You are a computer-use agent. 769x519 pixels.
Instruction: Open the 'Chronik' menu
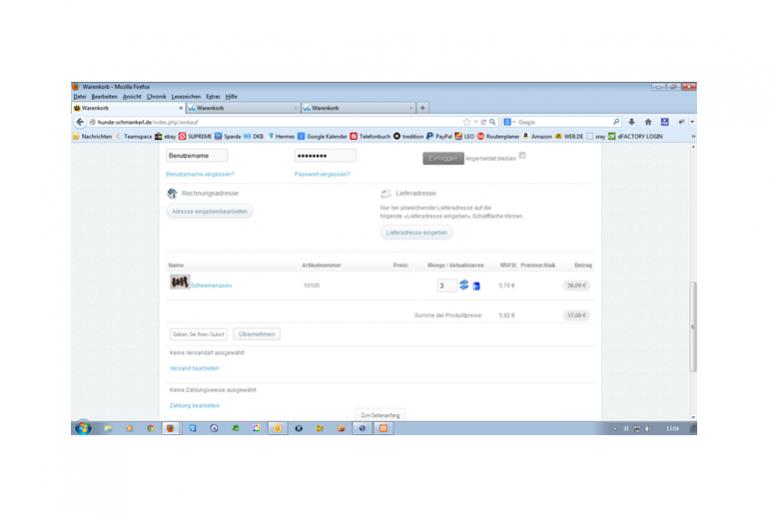click(156, 96)
